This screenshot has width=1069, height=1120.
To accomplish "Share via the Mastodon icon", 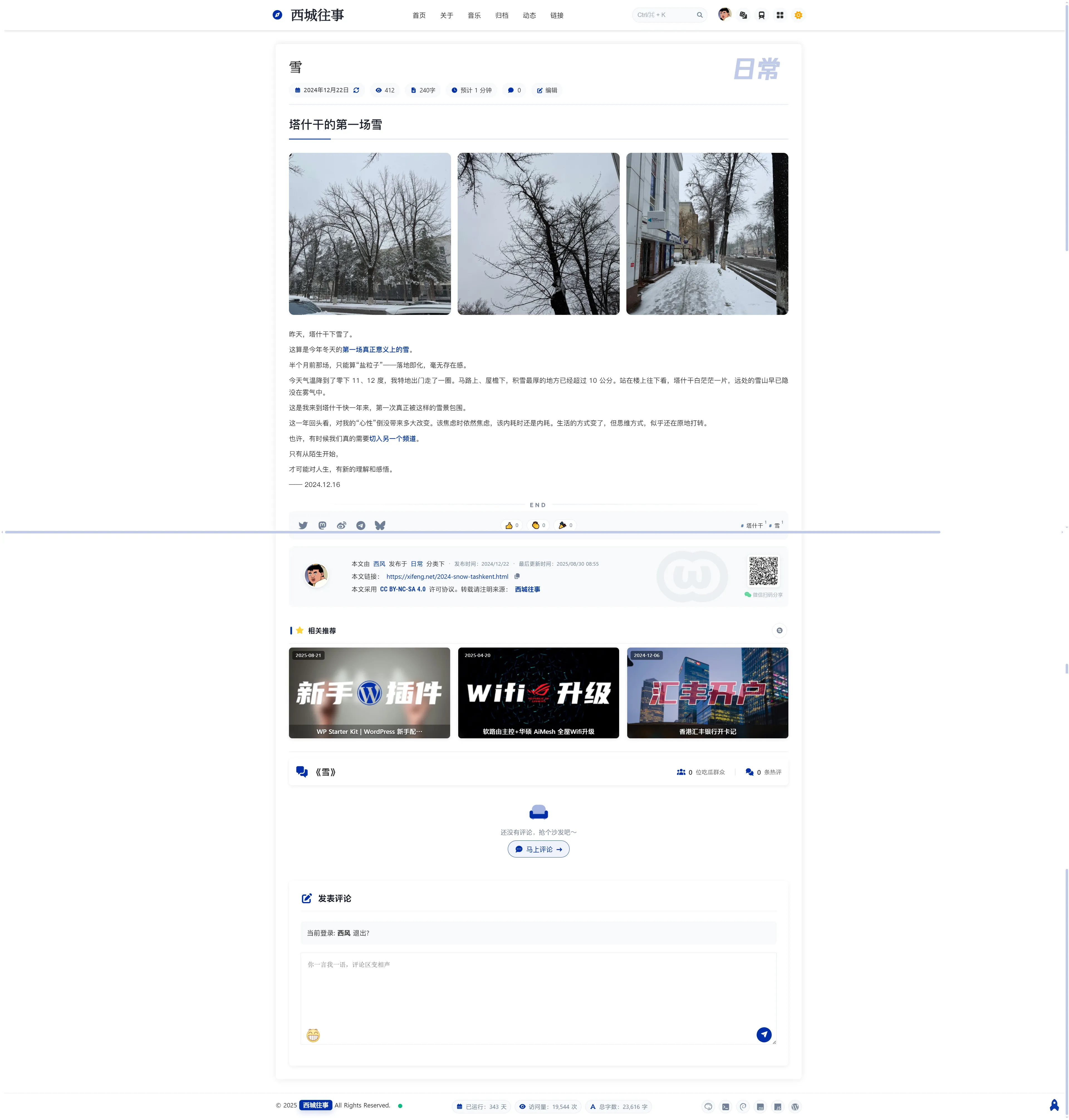I will 323,526.
